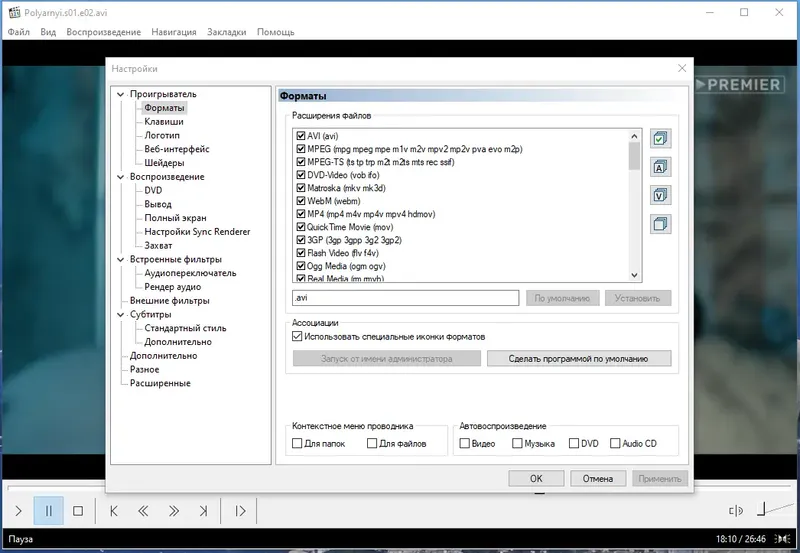Stop playback with the square icon
Screen dimensions: 800x553
78,511
